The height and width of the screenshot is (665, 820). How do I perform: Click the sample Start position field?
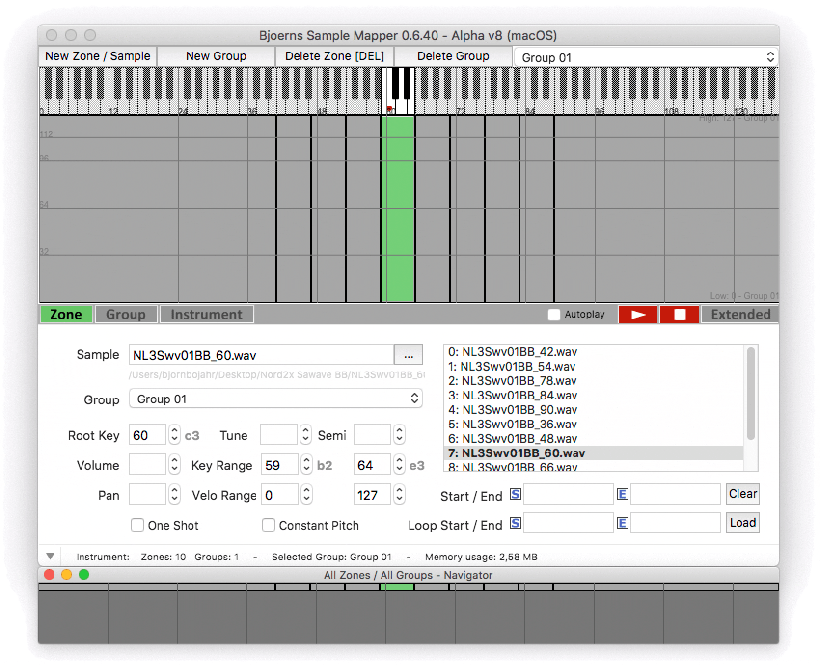568,494
